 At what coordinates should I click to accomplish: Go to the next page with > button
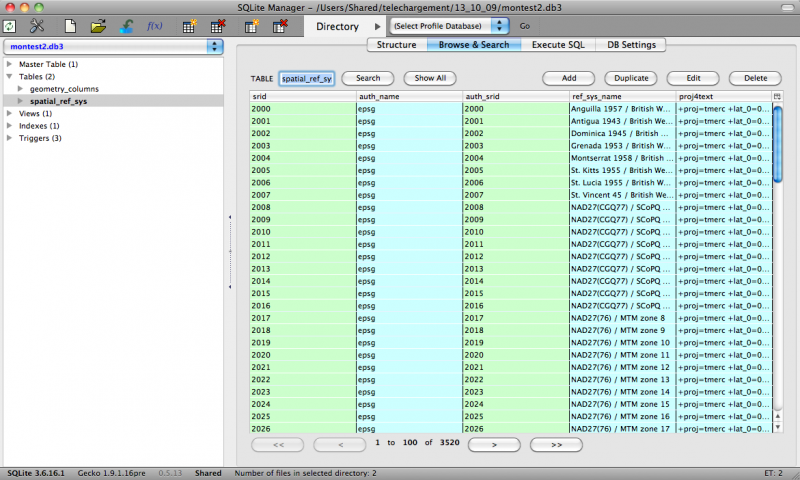coord(494,445)
